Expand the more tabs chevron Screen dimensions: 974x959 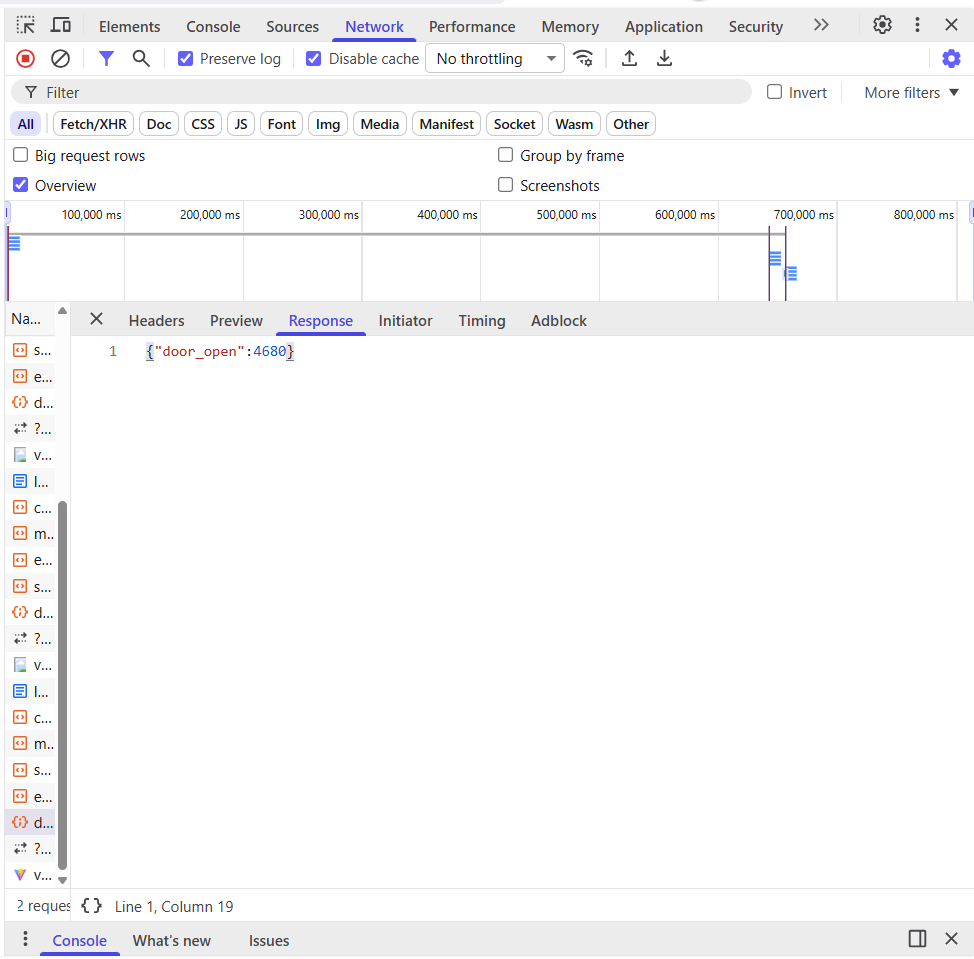click(821, 26)
